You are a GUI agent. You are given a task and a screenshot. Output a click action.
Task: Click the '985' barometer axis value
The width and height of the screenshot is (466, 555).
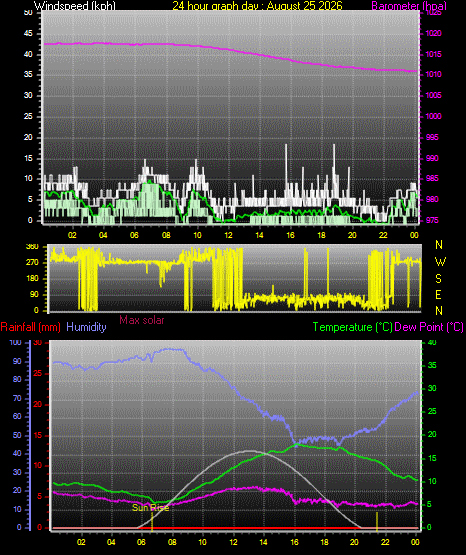[x=432, y=178]
